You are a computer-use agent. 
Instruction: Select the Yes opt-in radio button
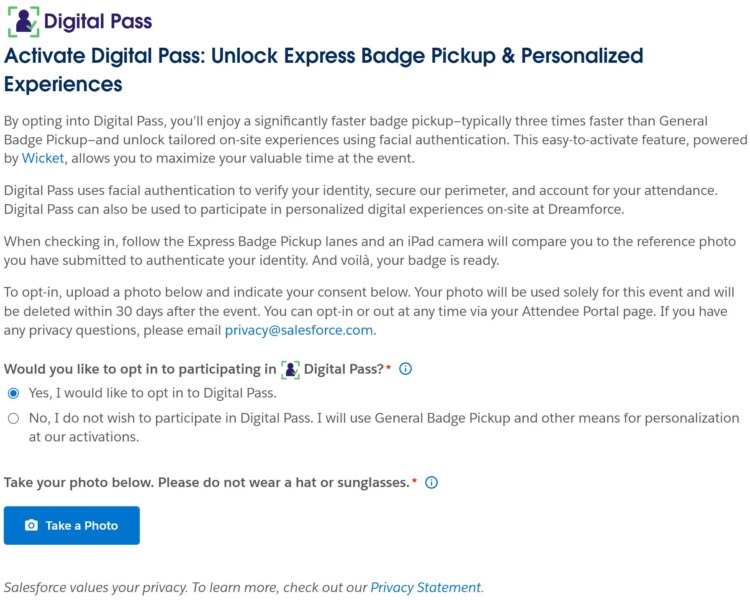13,393
